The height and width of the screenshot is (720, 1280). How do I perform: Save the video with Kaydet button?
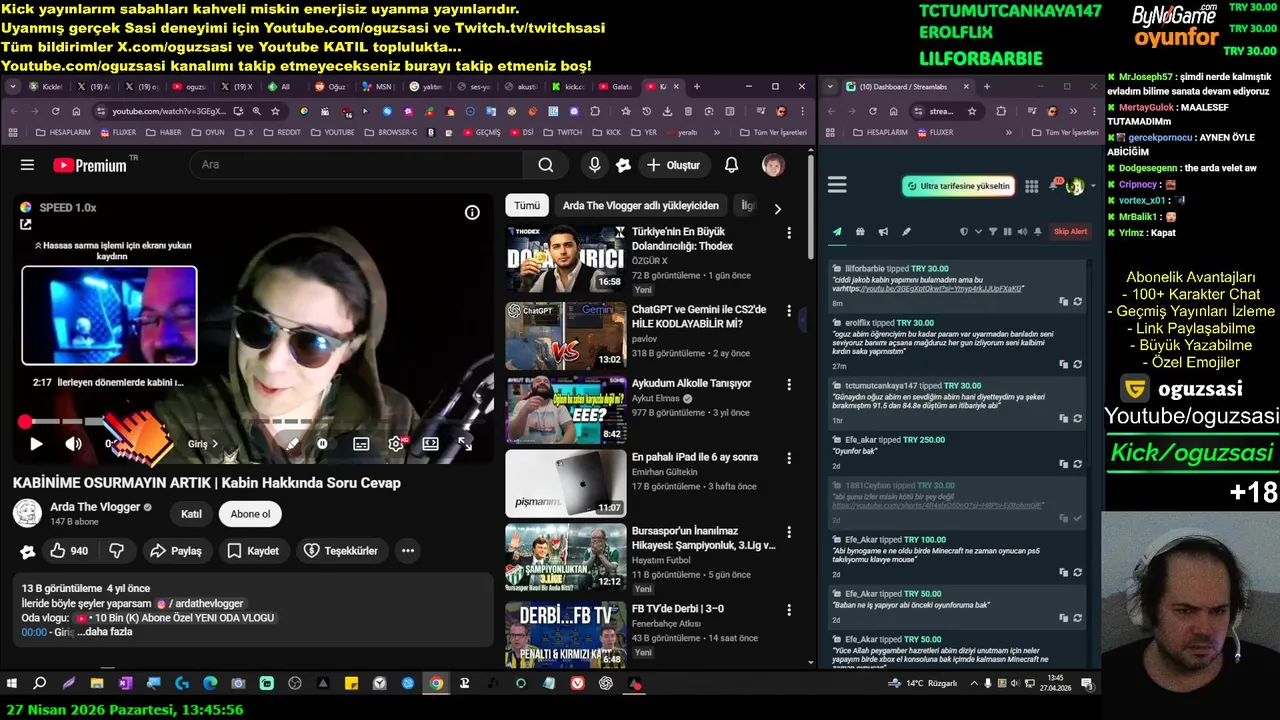pyautogui.click(x=253, y=551)
